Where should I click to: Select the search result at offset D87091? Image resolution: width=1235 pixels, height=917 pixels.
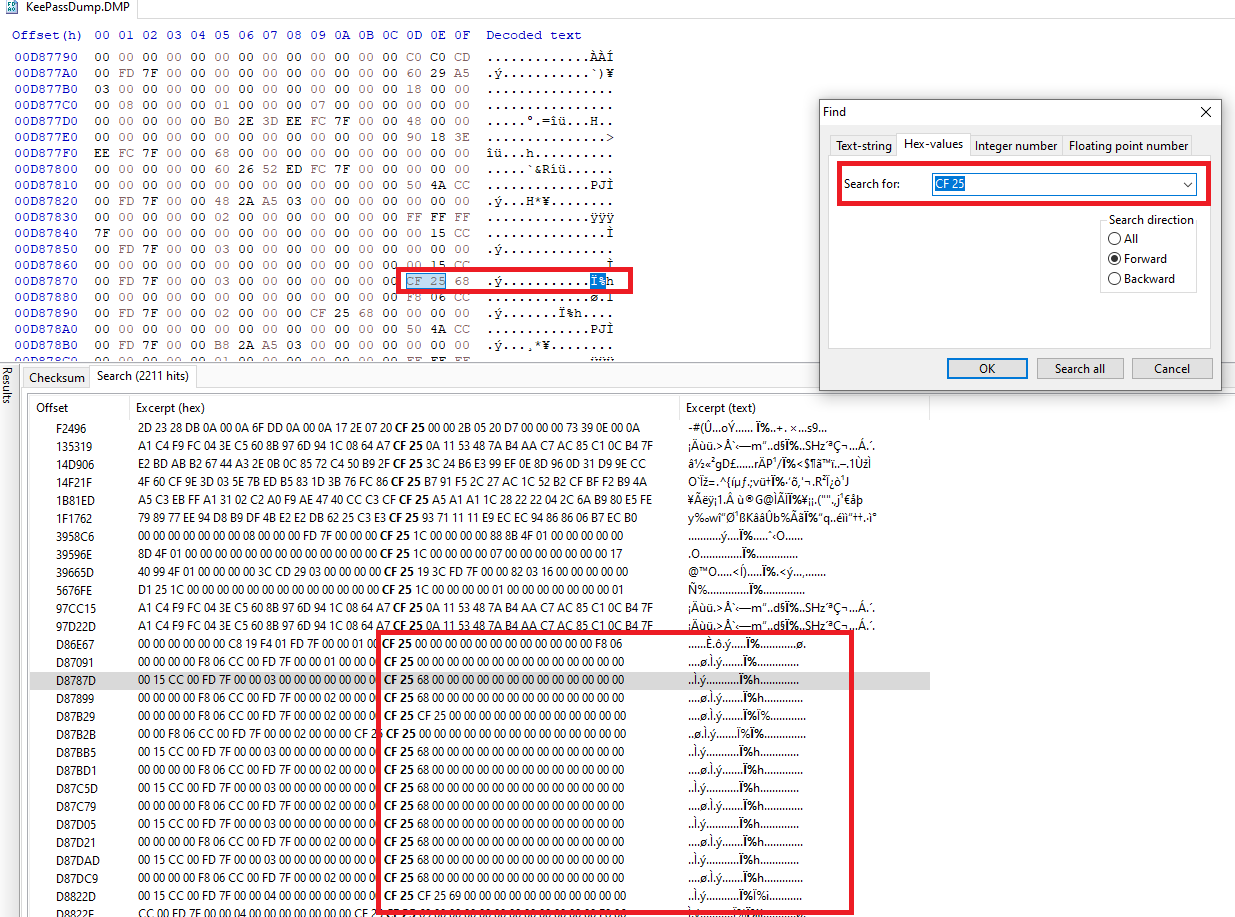(x=76, y=662)
